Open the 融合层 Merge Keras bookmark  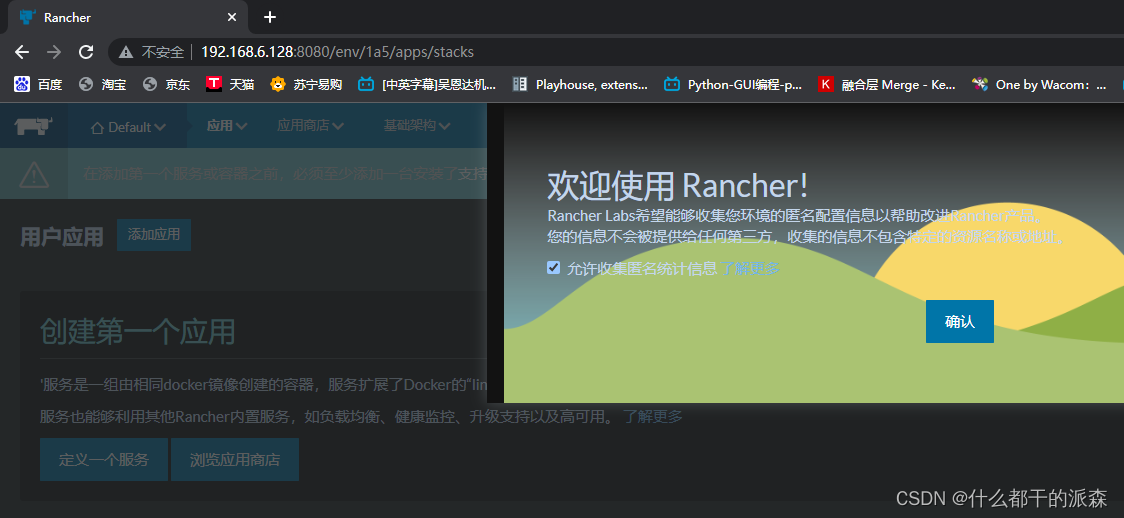click(x=887, y=85)
